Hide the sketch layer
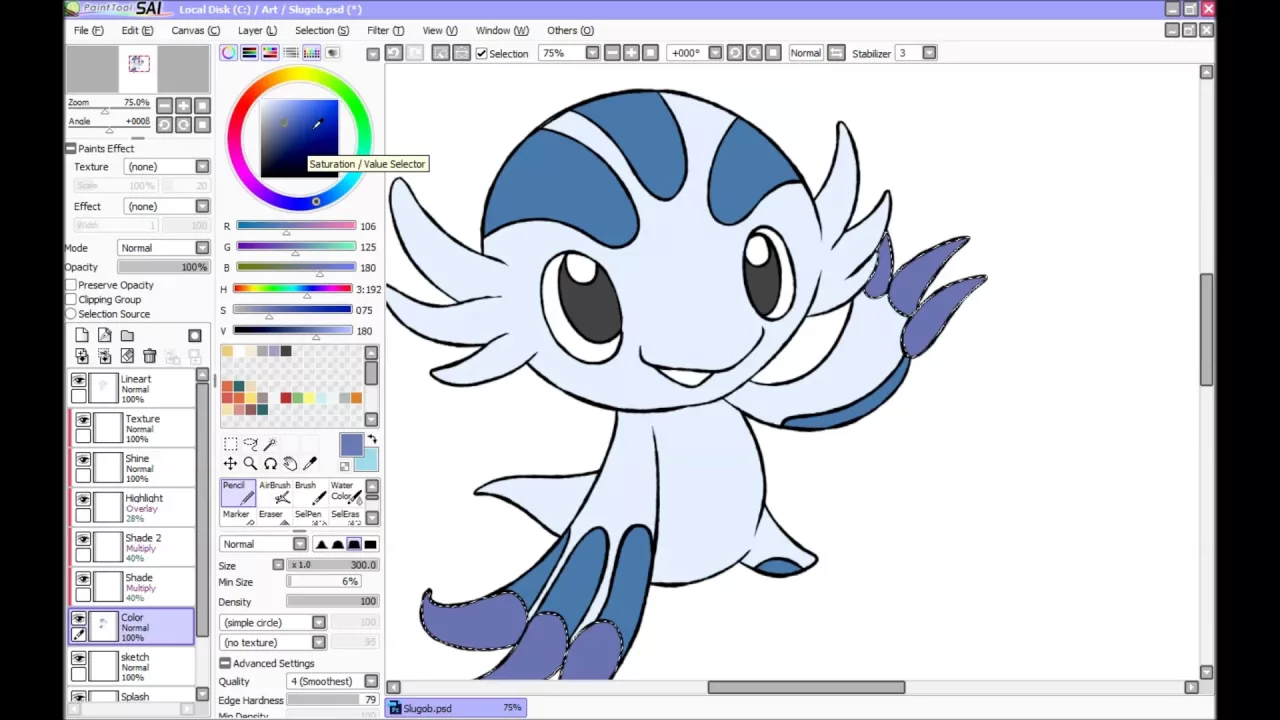 tap(79, 658)
